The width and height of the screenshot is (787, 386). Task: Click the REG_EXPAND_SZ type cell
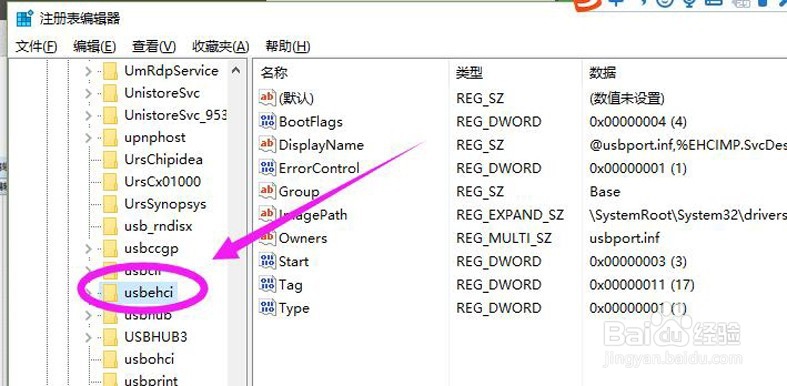point(510,214)
